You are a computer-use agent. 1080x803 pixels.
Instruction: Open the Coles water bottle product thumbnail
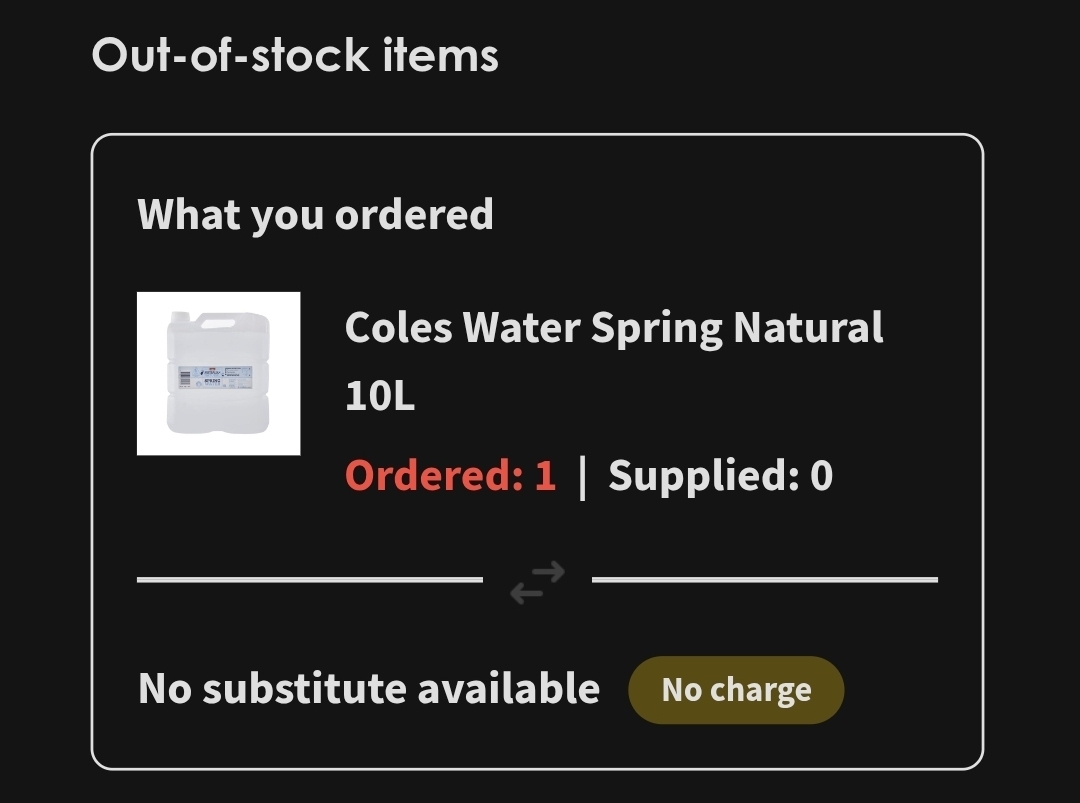tap(218, 373)
